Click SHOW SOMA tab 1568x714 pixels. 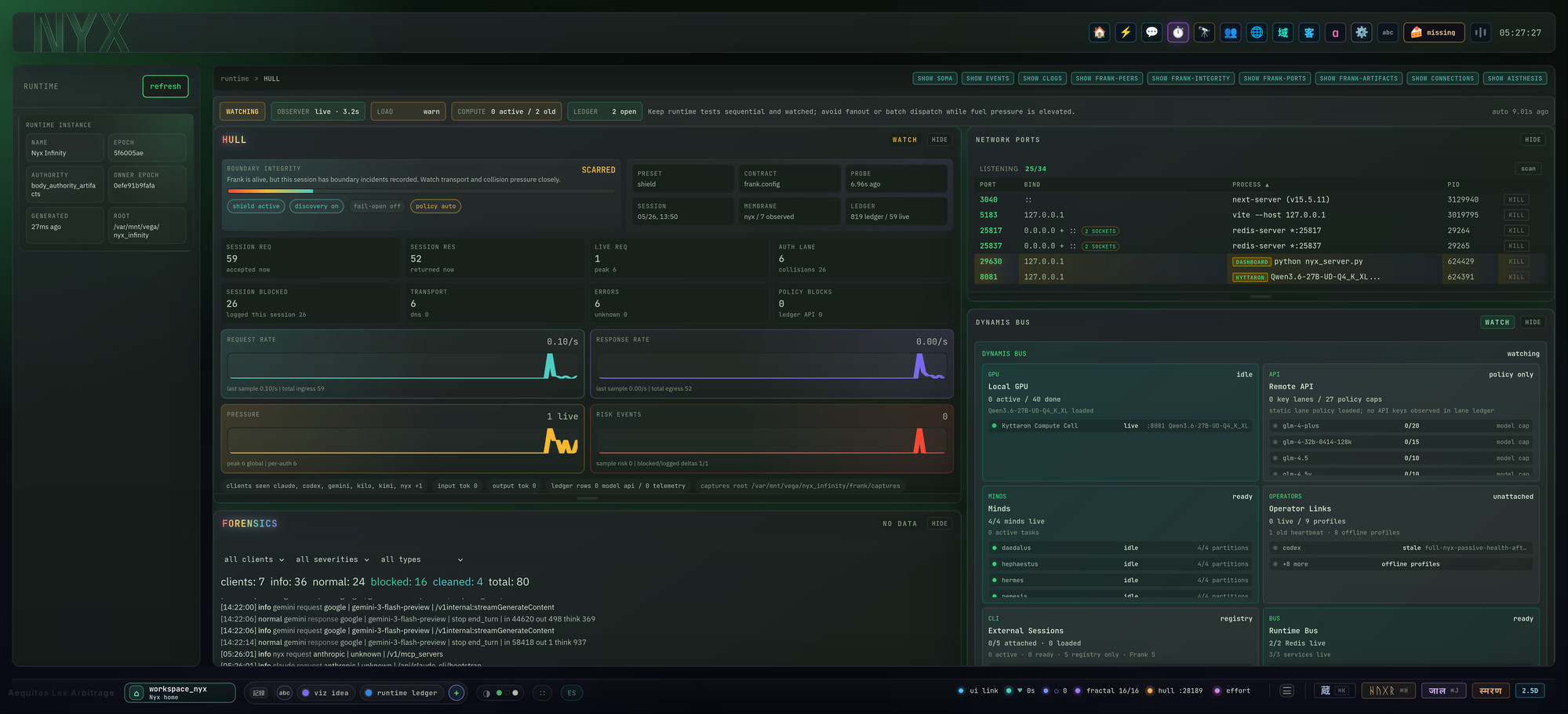click(935, 78)
